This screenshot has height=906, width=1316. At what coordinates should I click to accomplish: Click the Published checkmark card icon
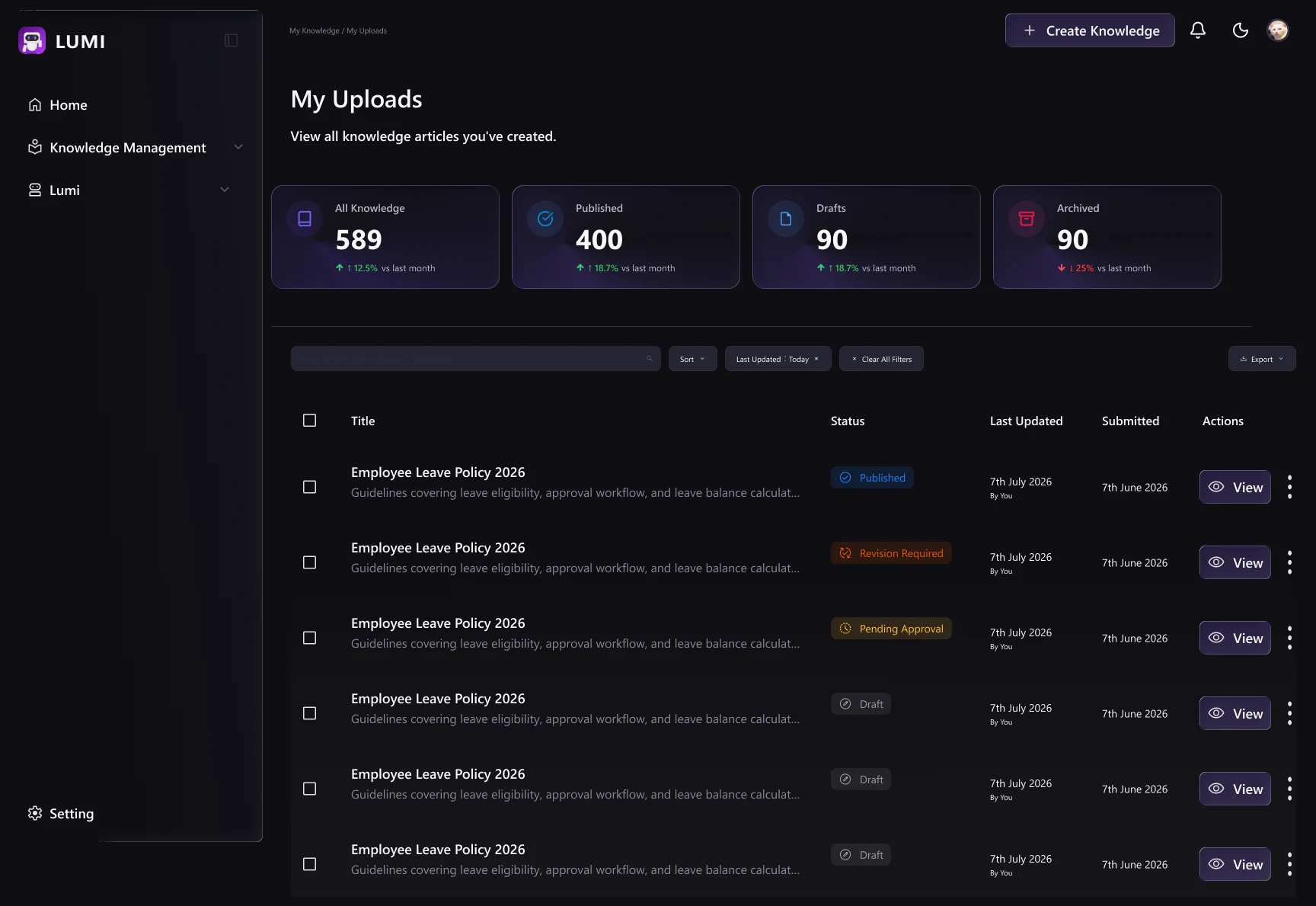545,219
